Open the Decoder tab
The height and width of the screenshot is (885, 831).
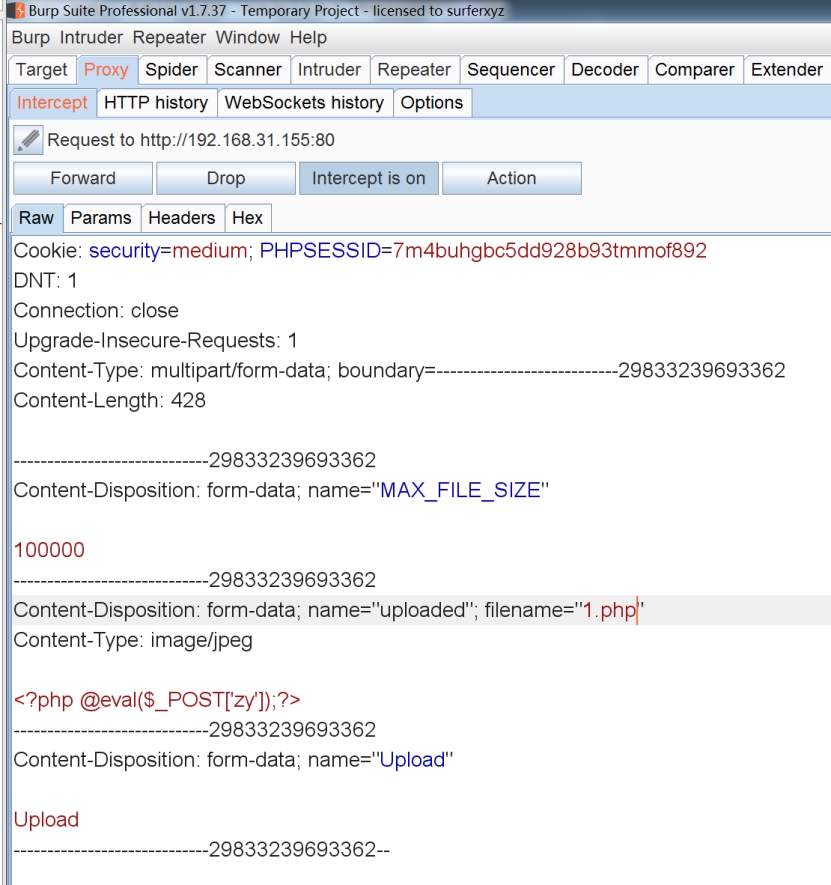click(605, 70)
